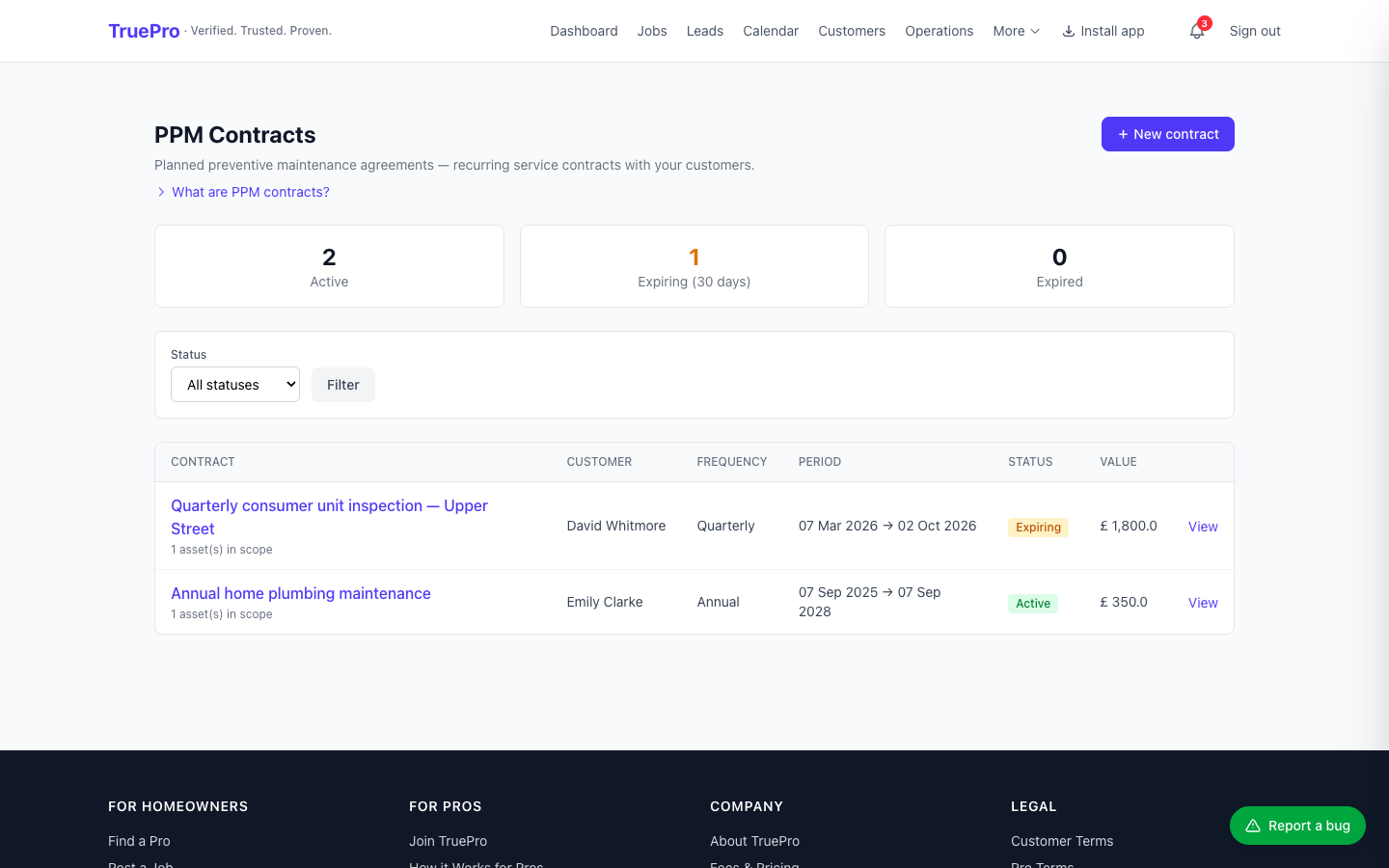Open the Calendar menu item
This screenshot has height=868, width=1389.
coord(771,31)
